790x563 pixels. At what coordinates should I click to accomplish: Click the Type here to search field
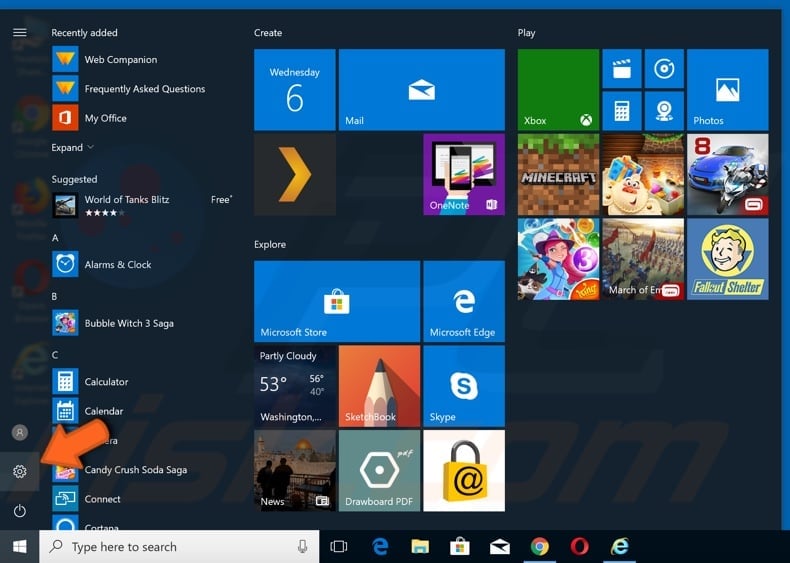[x=180, y=547]
